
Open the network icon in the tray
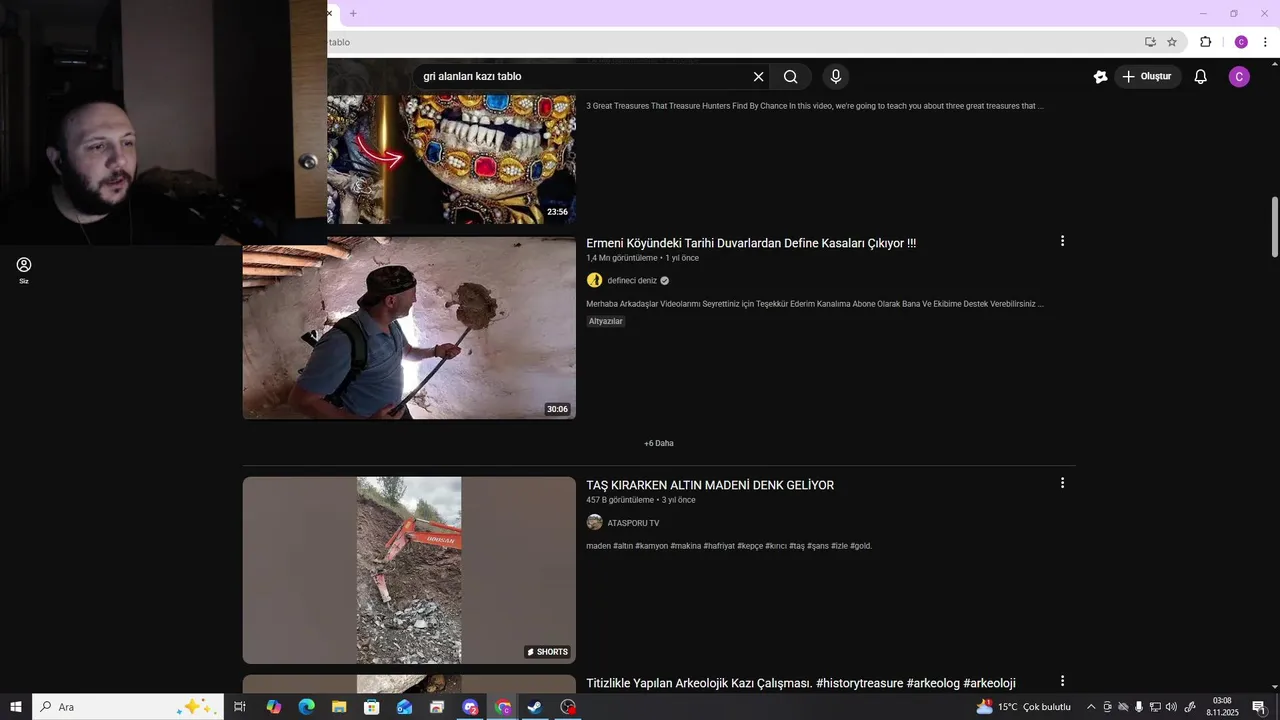point(1155,707)
